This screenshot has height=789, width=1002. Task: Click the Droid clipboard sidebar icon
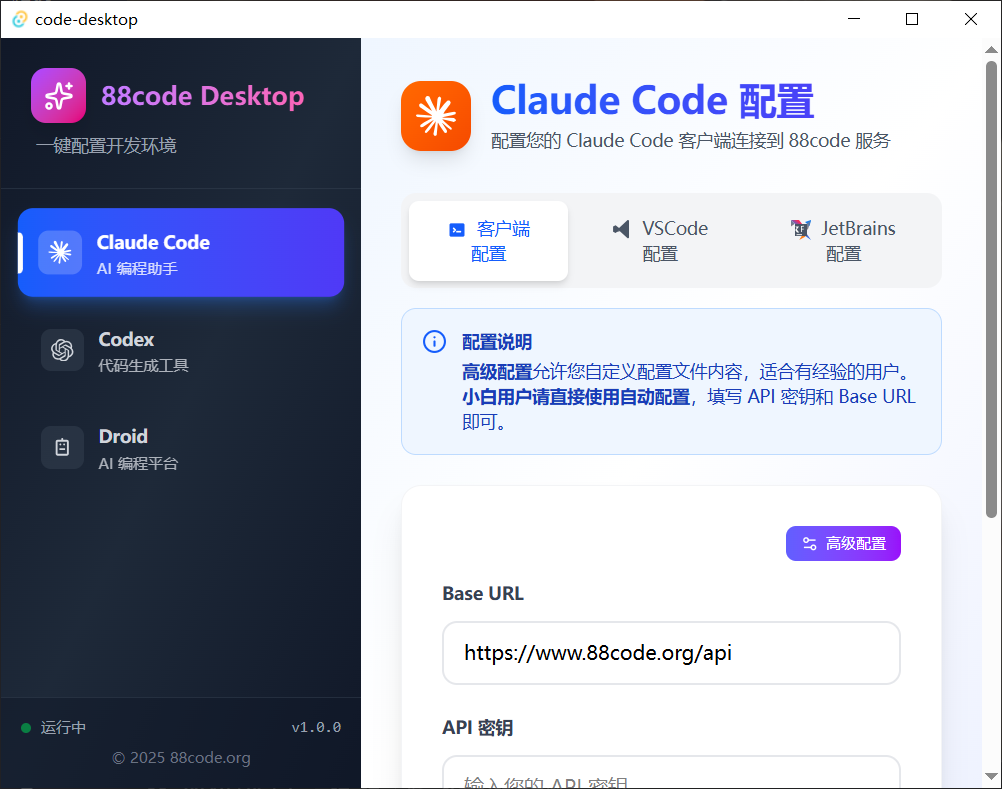tap(62, 448)
